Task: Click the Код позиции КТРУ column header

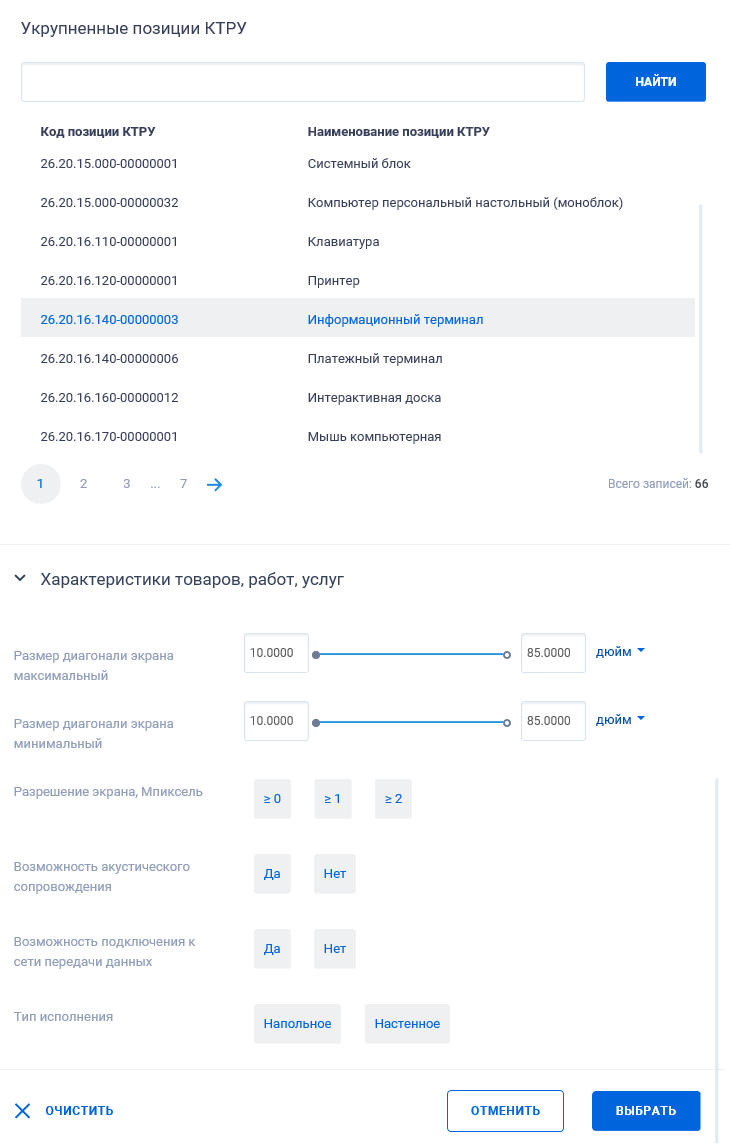Action: click(x=98, y=132)
